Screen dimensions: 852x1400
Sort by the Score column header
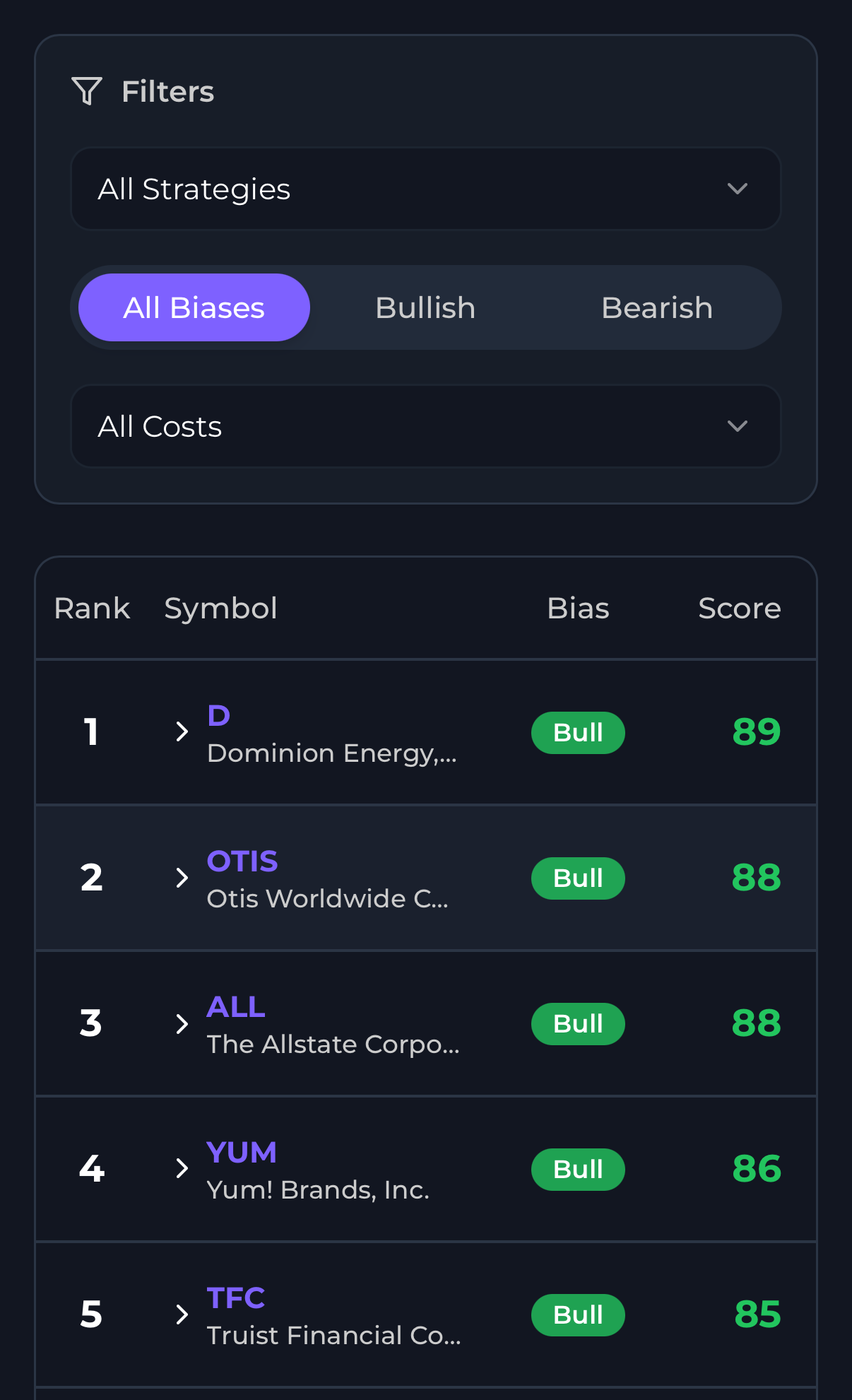739,608
